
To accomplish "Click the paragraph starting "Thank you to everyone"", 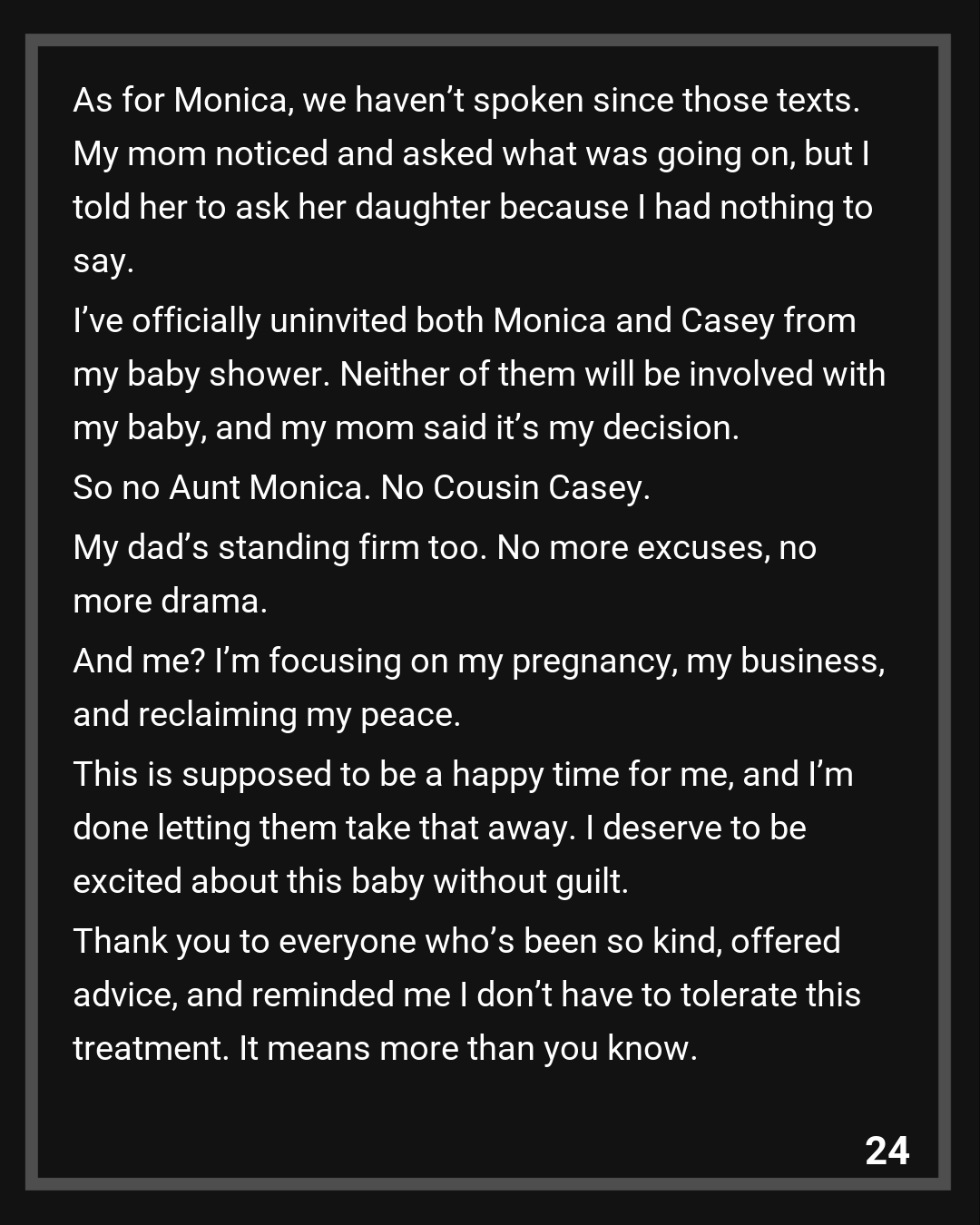I will point(466,995).
